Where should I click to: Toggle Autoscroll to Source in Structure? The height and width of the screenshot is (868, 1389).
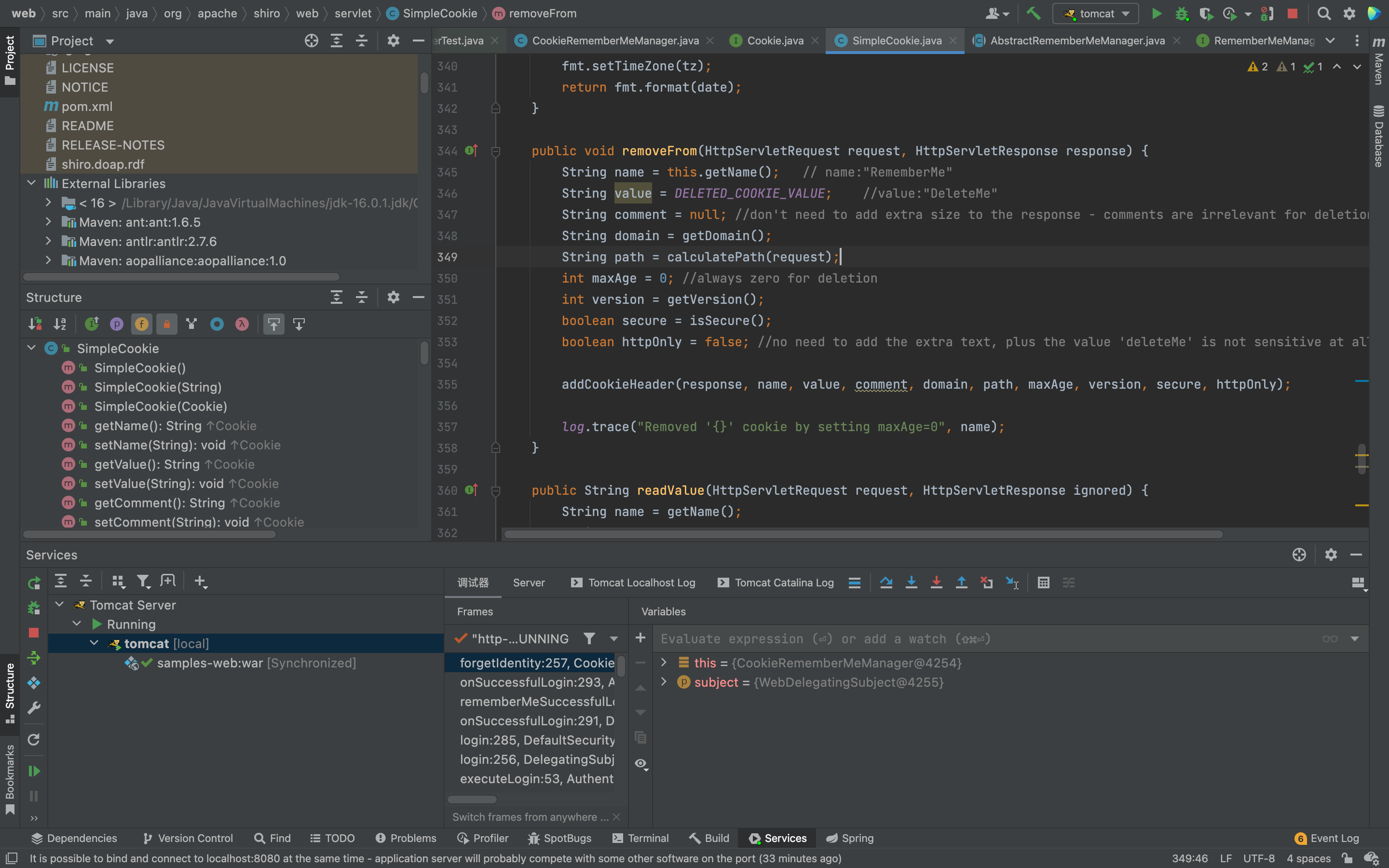(274, 325)
